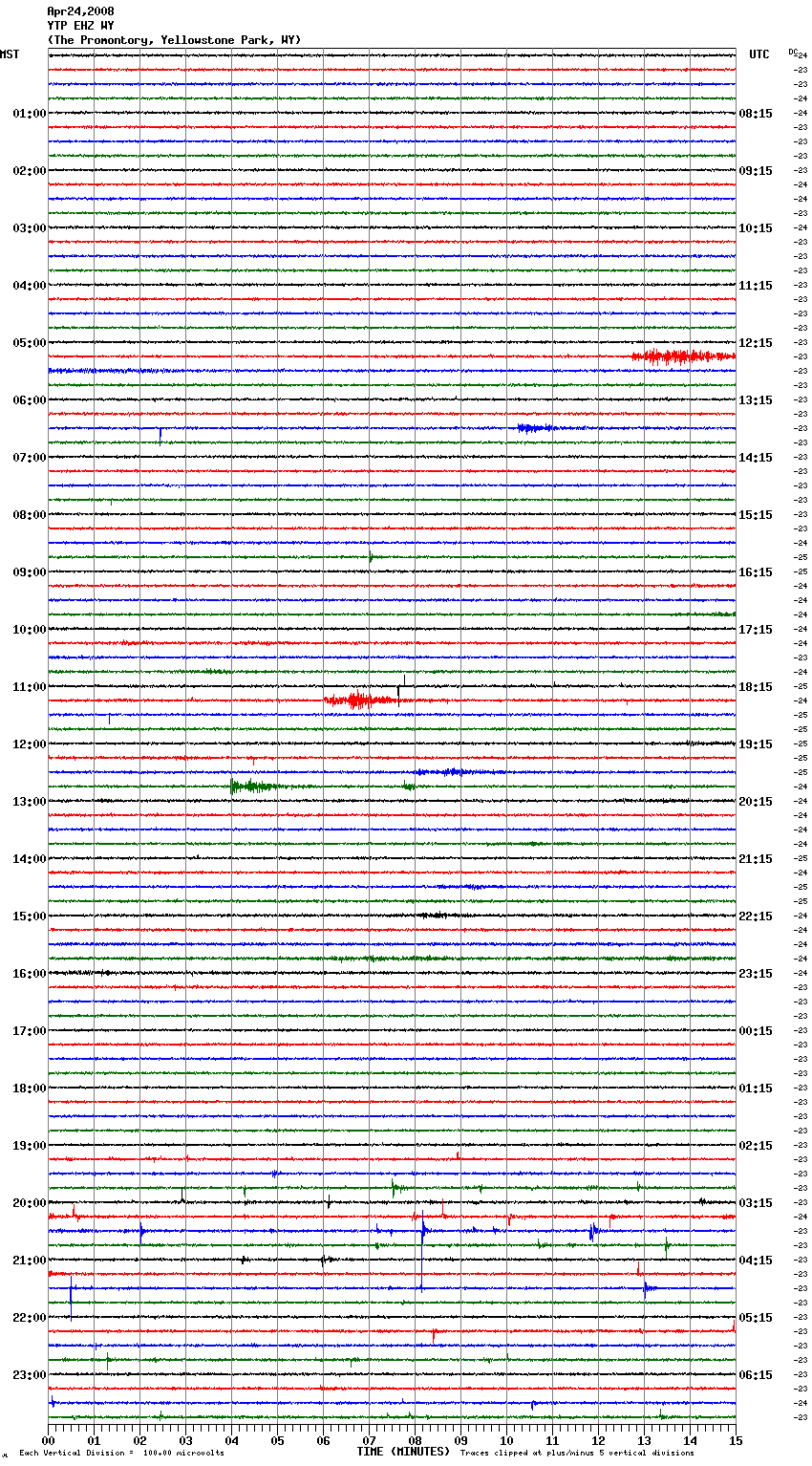Click the 13:15 UTC time label
The width and height of the screenshot is (812, 1466).
756,400
